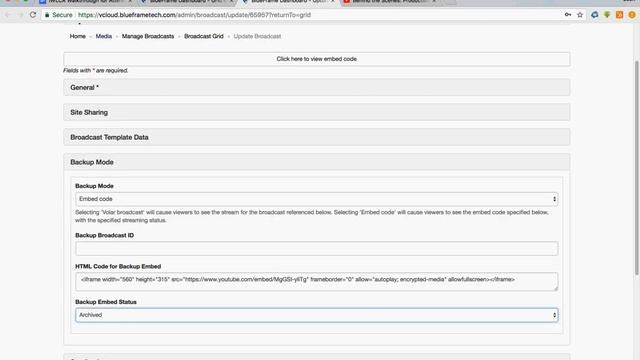
Task: Click the browser forward arrow
Action: click(x=20, y=15)
